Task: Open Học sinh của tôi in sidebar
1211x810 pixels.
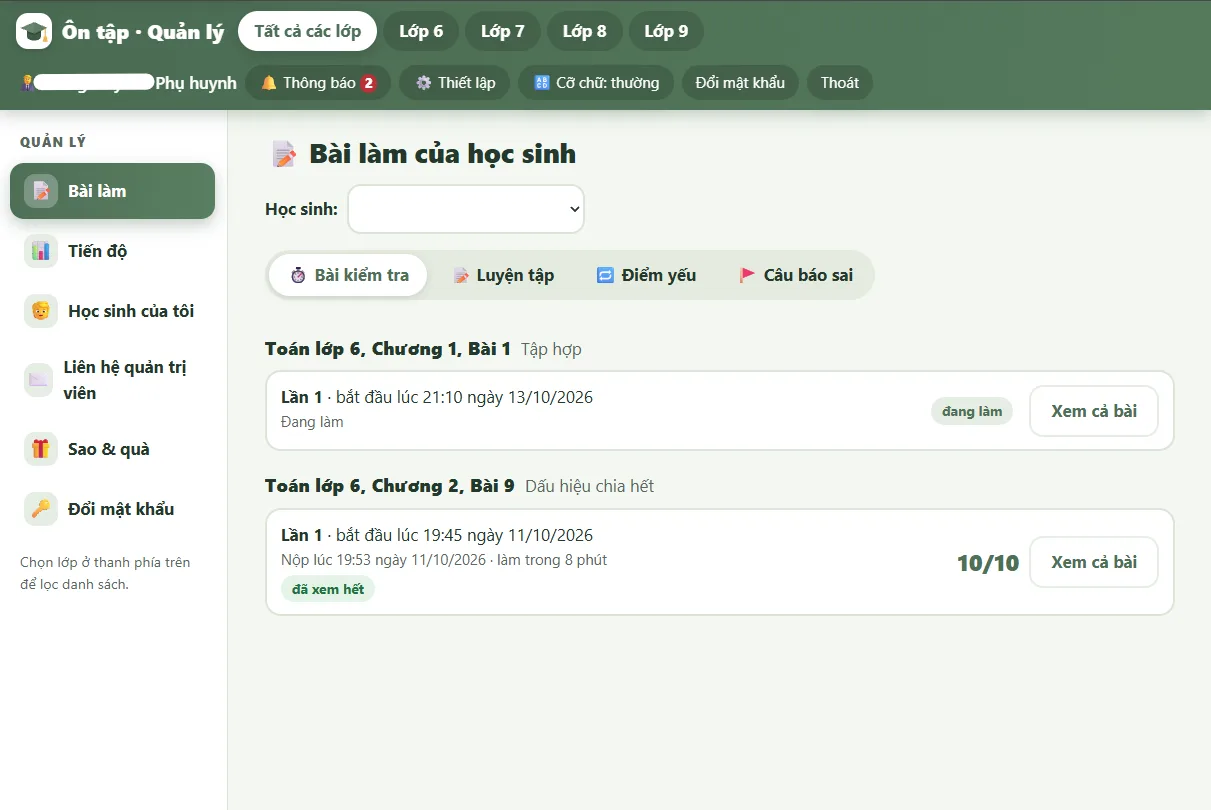Action: point(112,311)
